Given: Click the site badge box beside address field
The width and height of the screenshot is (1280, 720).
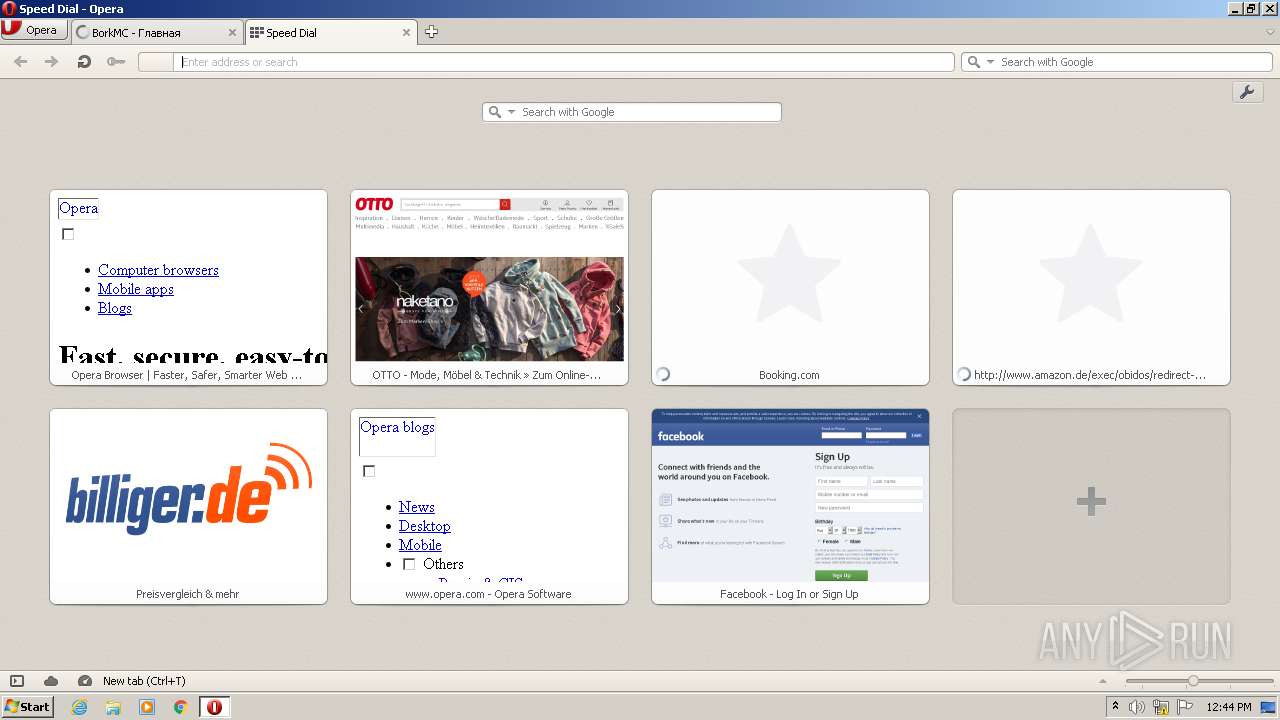Looking at the screenshot, I should (155, 62).
